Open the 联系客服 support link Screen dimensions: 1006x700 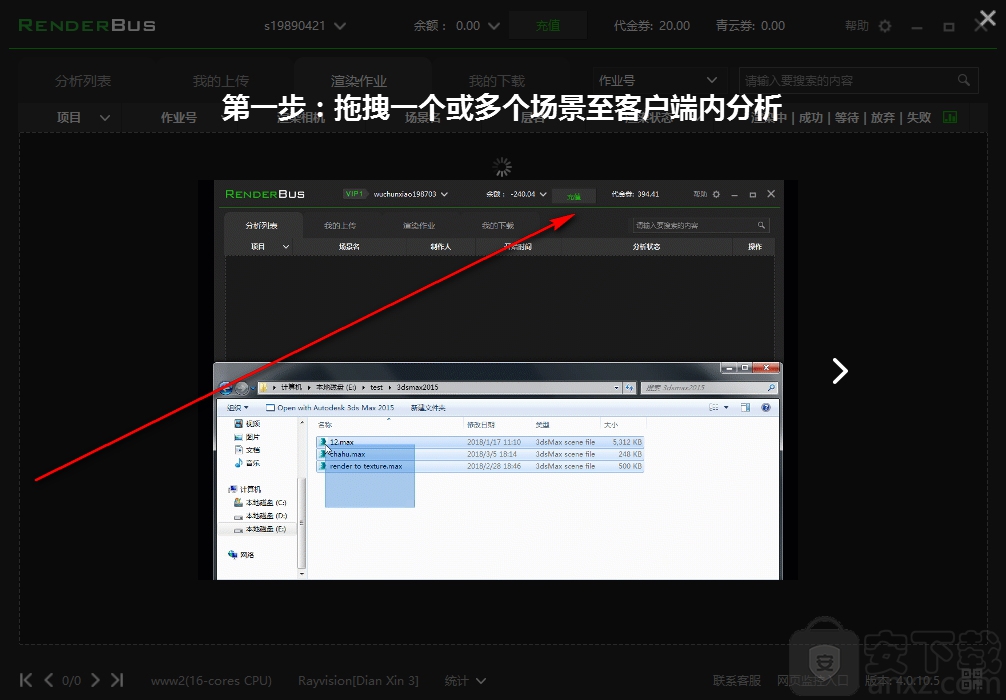(x=737, y=681)
